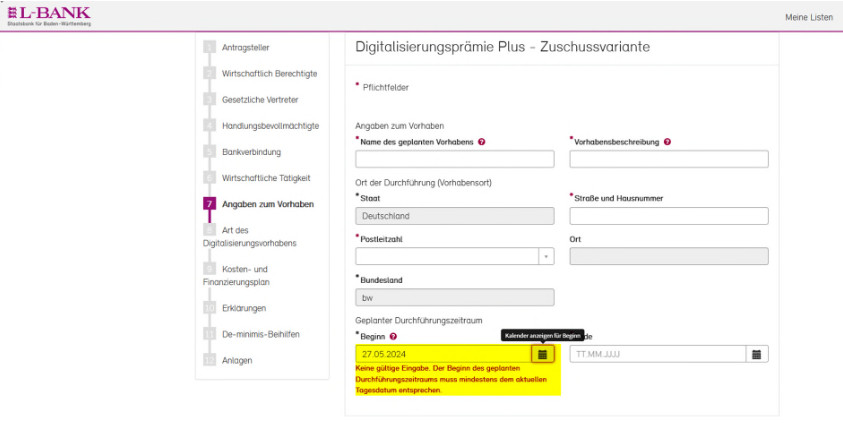
Task: Go to step Bankverbindung
Action: coord(251,152)
